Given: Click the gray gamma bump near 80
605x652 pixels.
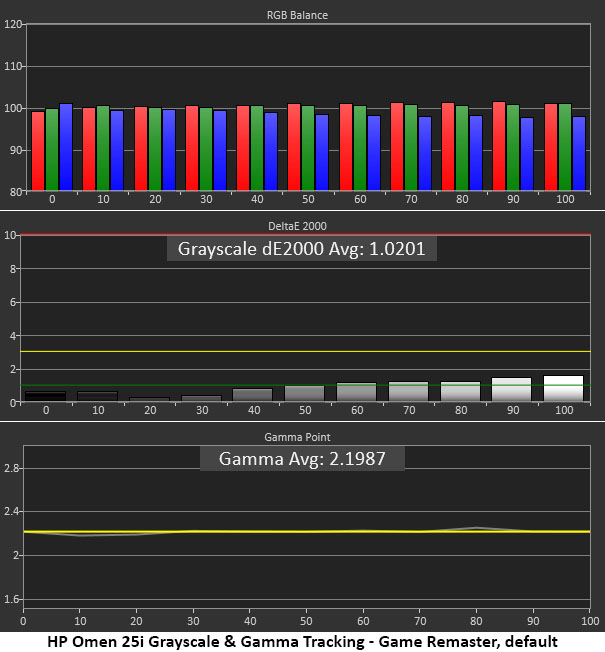Looking at the screenshot, I should pos(476,528).
